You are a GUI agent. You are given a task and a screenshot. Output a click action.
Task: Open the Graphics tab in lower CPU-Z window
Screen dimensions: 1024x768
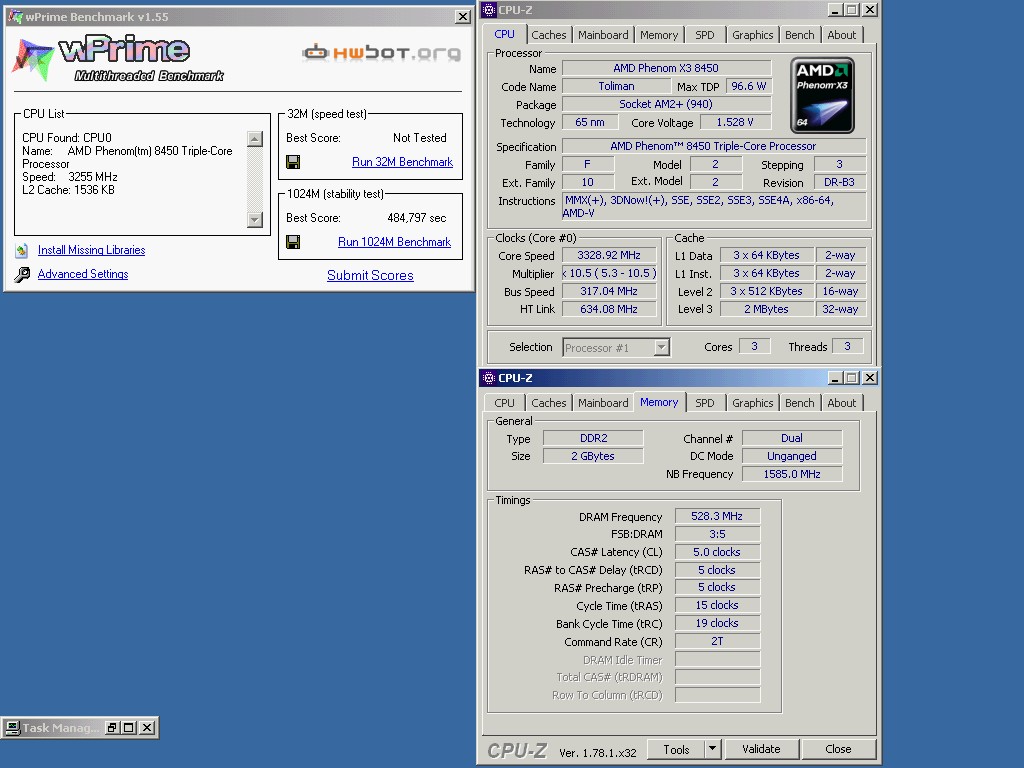[x=752, y=404]
